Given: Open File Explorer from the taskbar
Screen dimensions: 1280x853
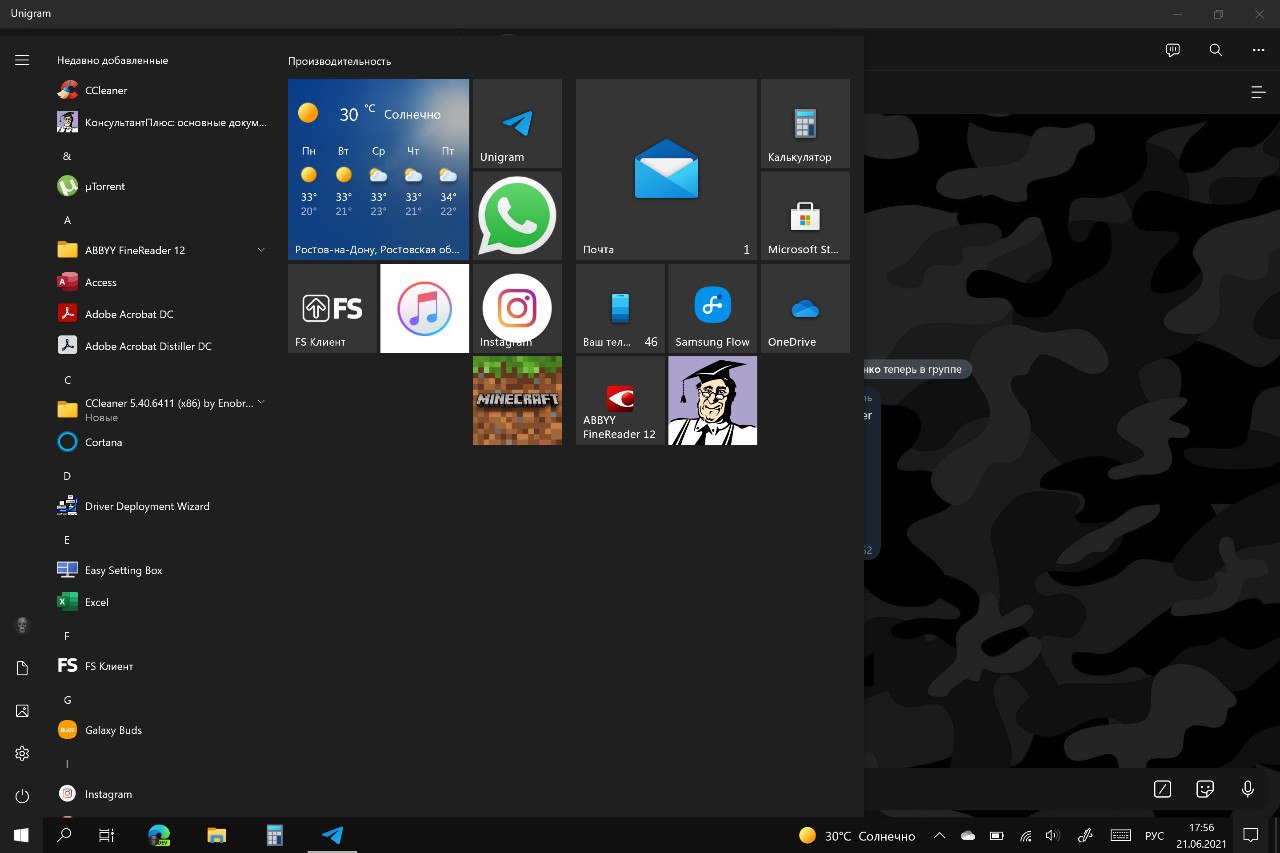Looking at the screenshot, I should (217, 835).
